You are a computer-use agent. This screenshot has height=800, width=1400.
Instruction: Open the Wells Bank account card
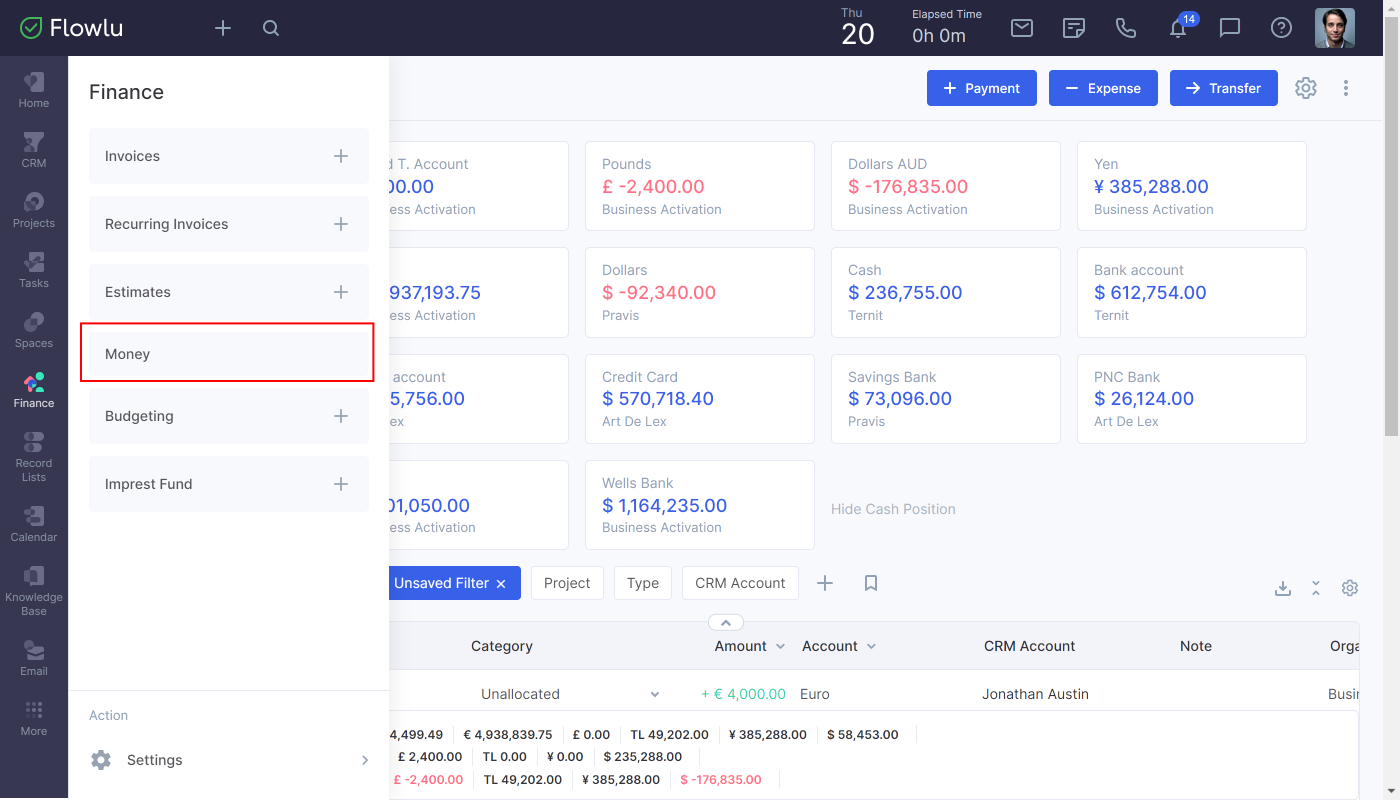click(x=700, y=505)
